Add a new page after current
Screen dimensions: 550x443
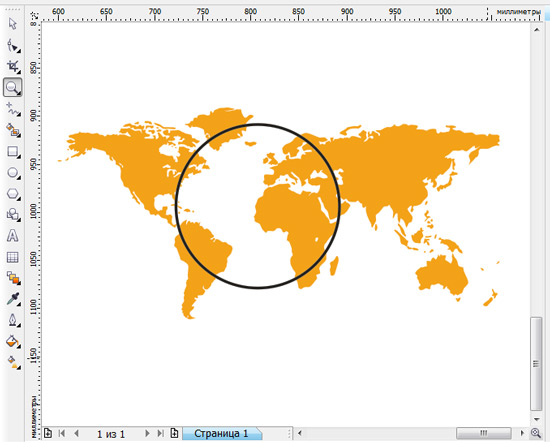tap(174, 433)
